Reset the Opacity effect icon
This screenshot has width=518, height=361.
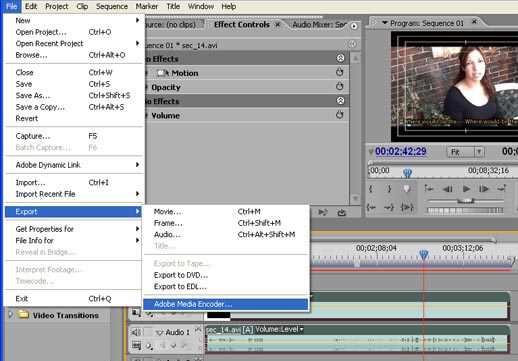pos(340,86)
